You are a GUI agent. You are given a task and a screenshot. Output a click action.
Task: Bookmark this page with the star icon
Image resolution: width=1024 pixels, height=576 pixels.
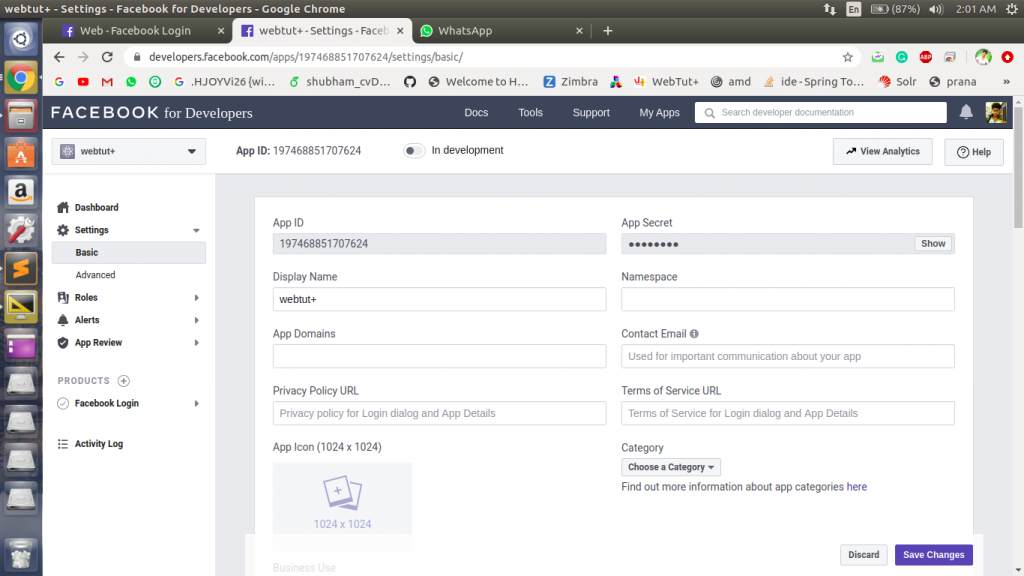(x=848, y=57)
